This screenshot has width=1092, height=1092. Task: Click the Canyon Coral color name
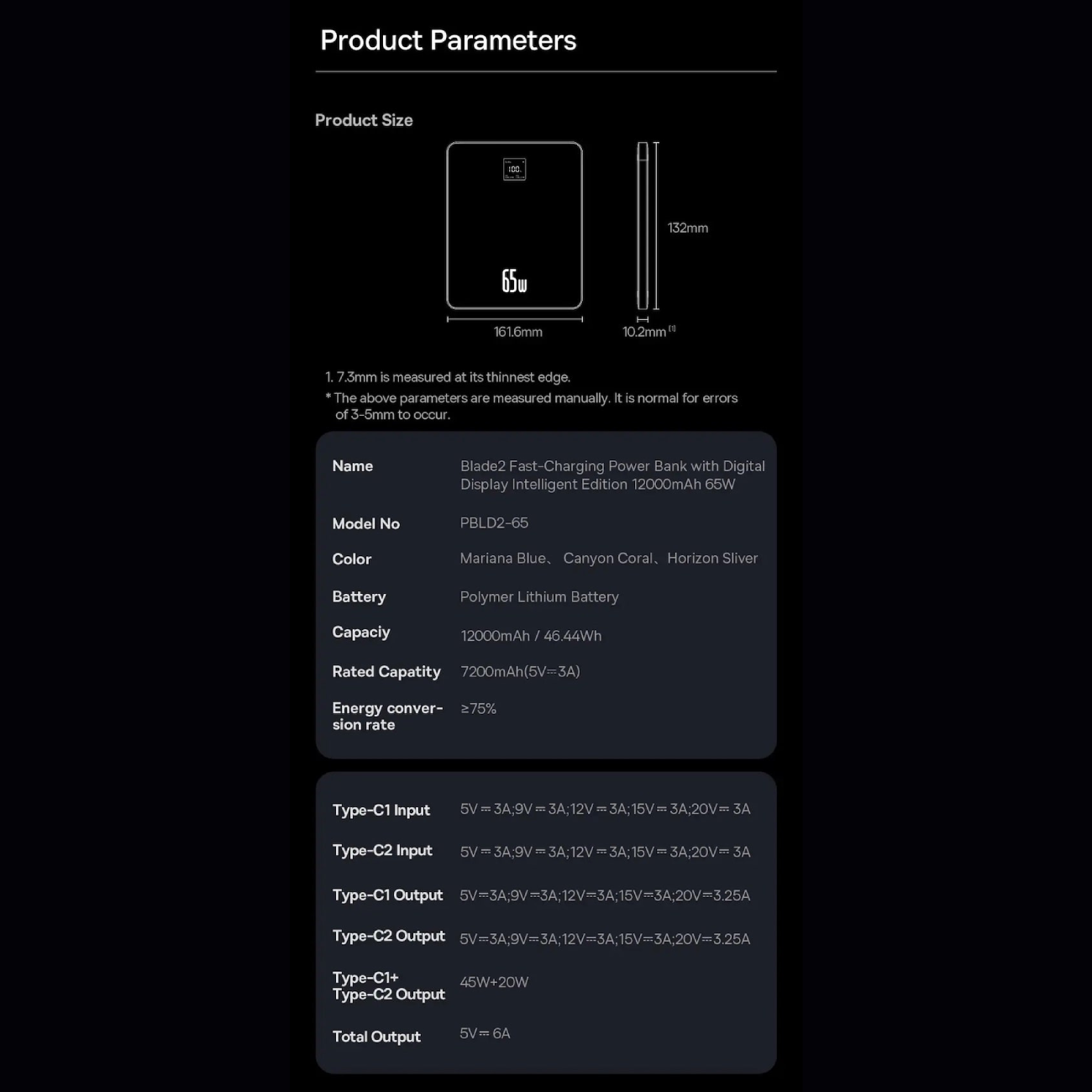point(607,559)
